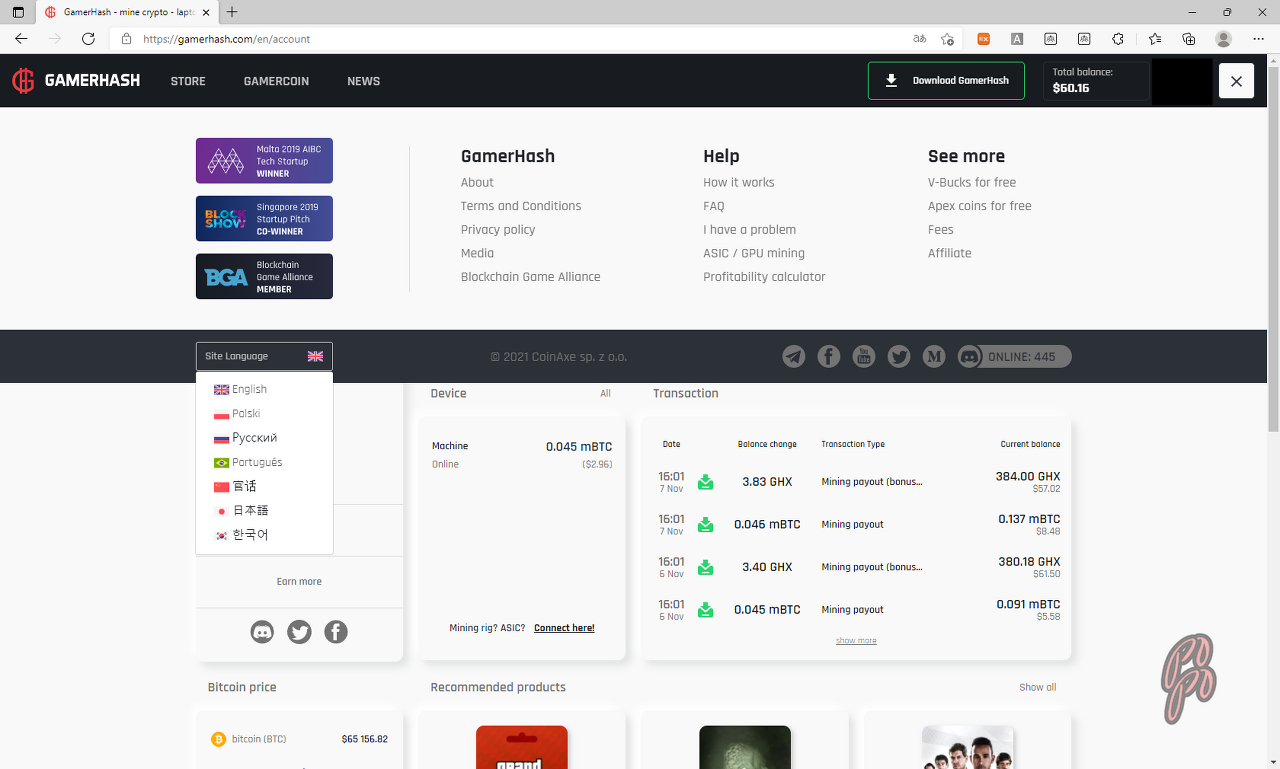Click the Download GamerHash button
Screen dimensions: 1280x769
[x=946, y=81]
